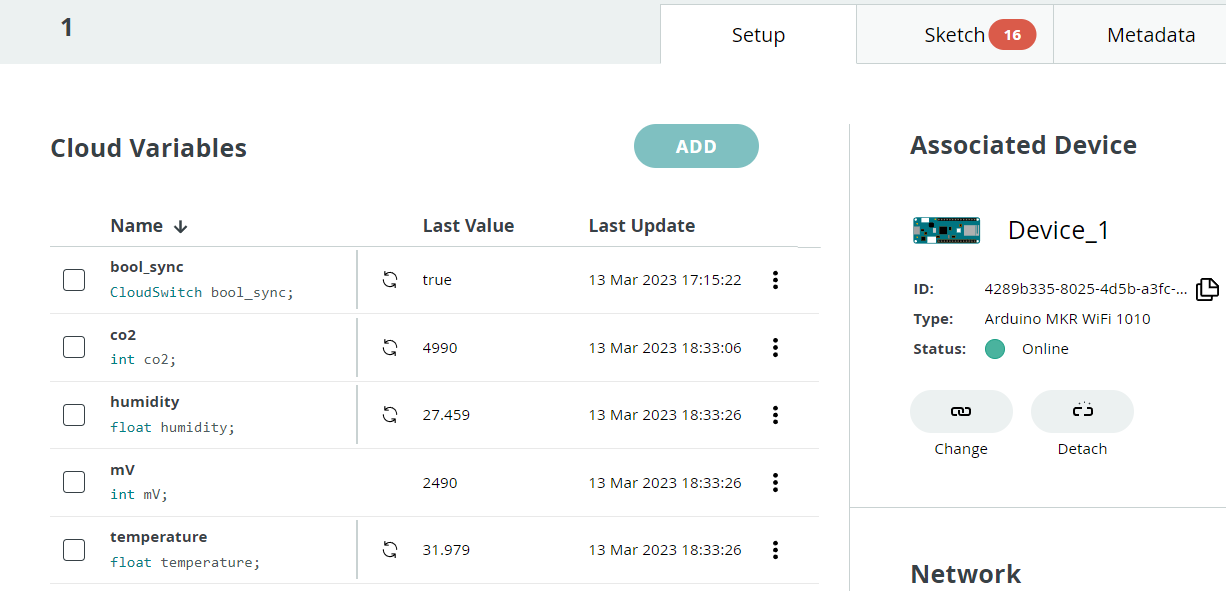
Task: Open the options menu for humidity
Action: (775, 414)
